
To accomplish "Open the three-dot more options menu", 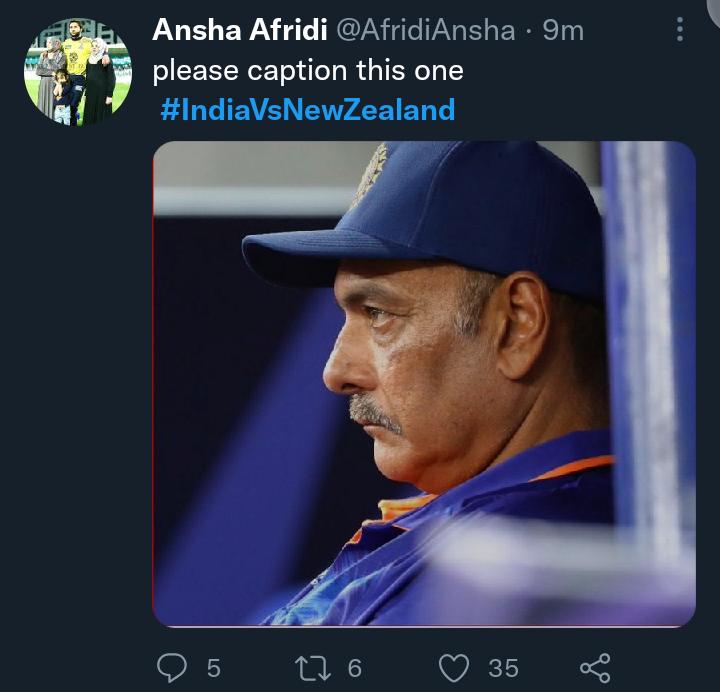I will tap(680, 29).
